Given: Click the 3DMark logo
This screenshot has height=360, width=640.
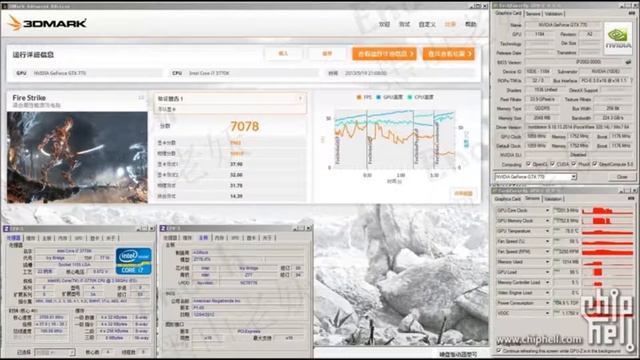Looking at the screenshot, I should pyautogui.click(x=47, y=23).
